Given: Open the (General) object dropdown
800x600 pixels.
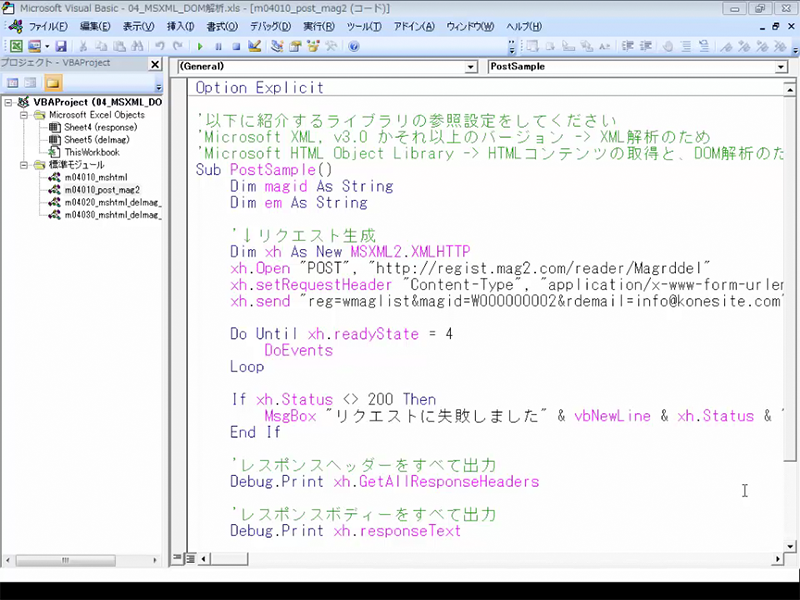Looking at the screenshot, I should [471, 67].
